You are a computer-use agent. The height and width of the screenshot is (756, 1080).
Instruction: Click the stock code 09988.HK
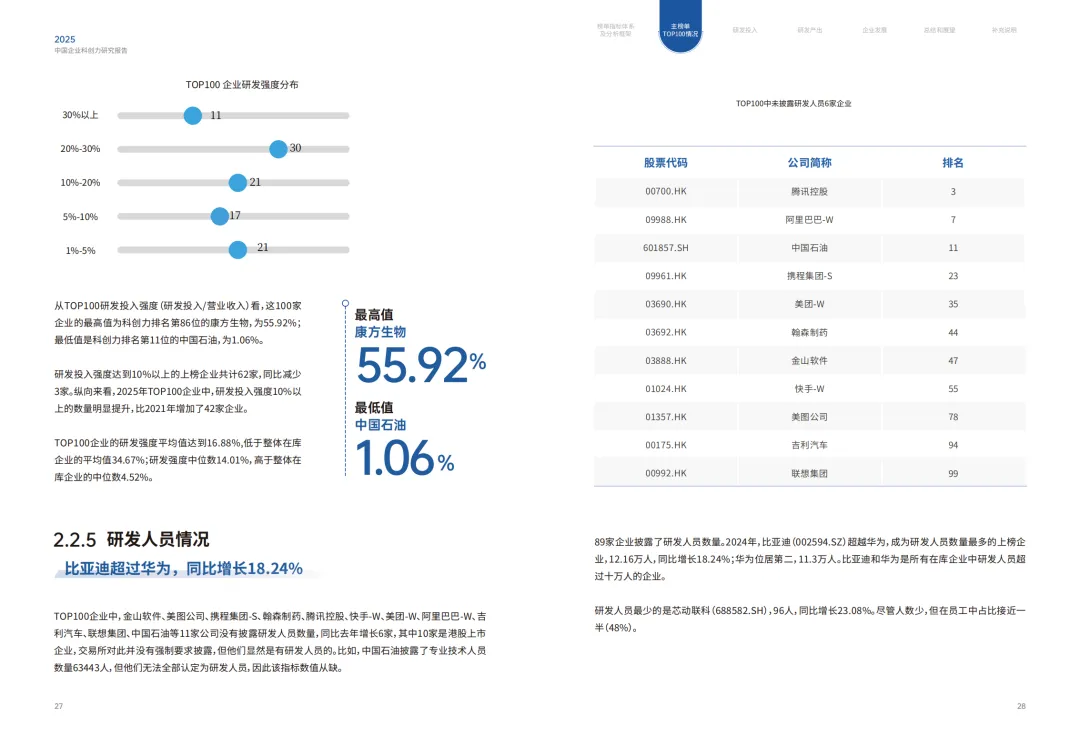[666, 220]
